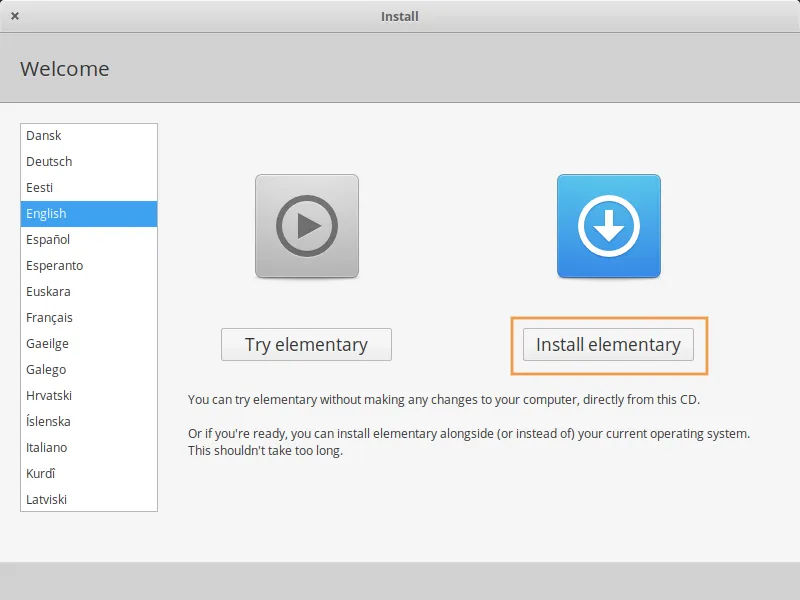This screenshot has width=800, height=600.
Task: Select Dansk in the language list
Action: (x=89, y=136)
